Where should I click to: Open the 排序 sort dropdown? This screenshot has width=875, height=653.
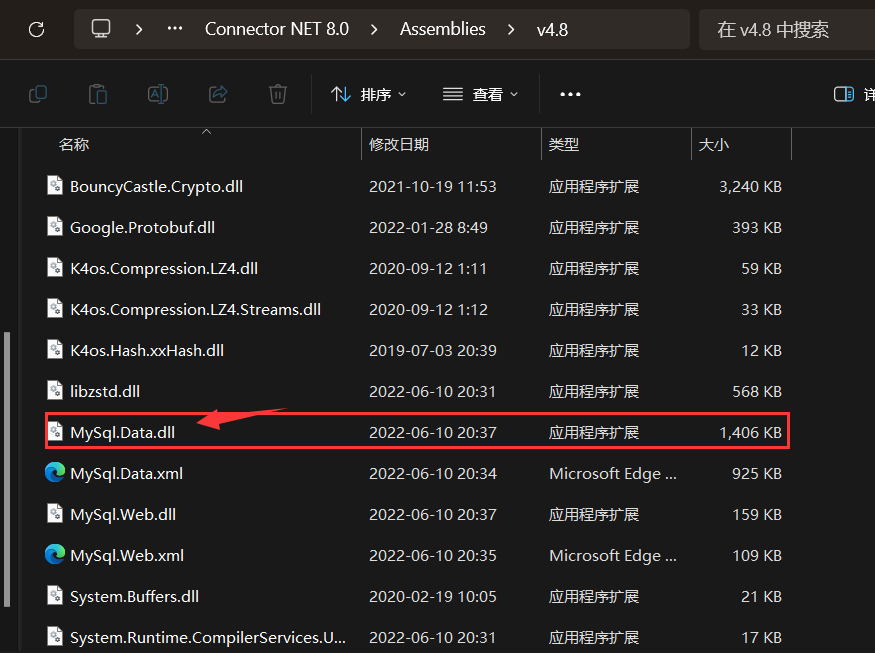[x=368, y=94]
